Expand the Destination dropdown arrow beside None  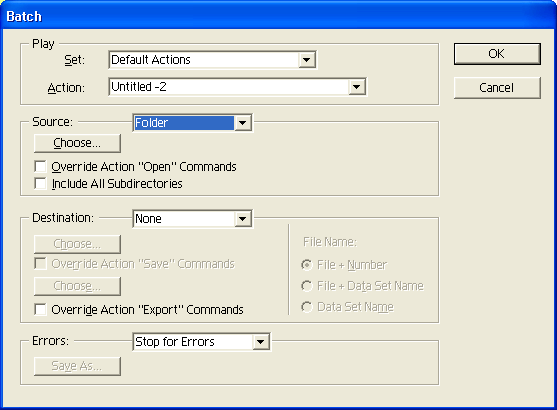[243, 219]
